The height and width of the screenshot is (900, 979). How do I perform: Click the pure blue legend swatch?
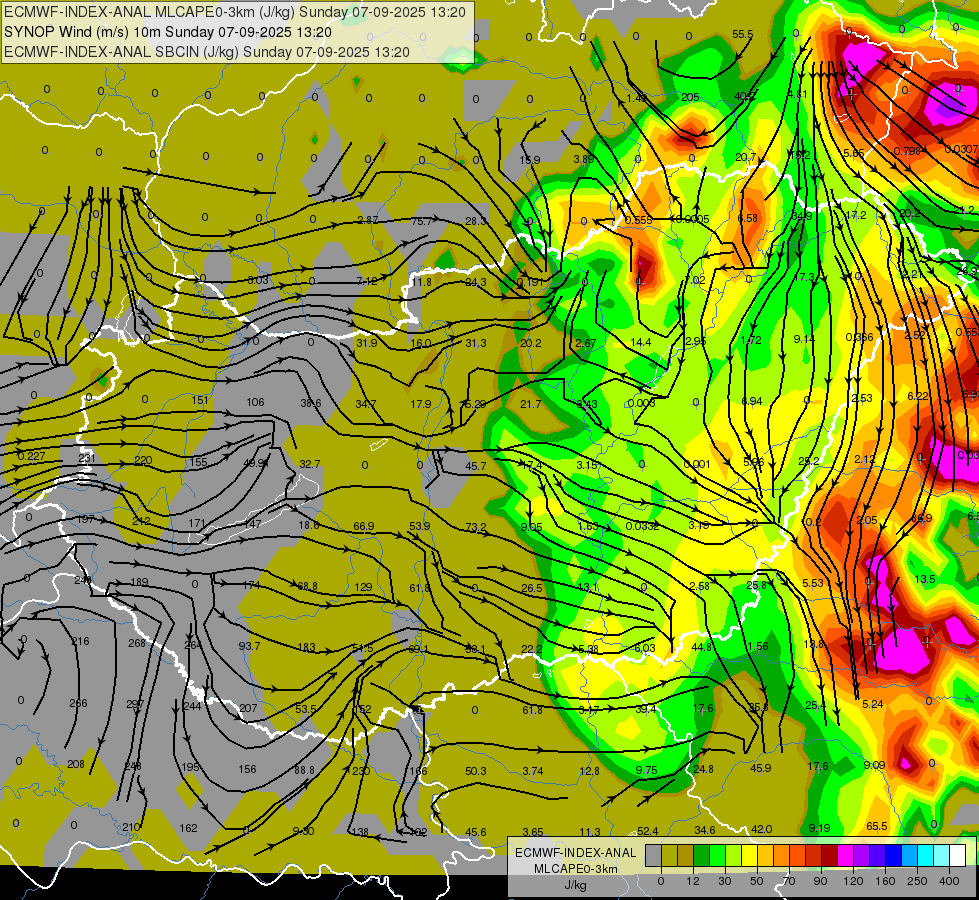[x=894, y=855]
